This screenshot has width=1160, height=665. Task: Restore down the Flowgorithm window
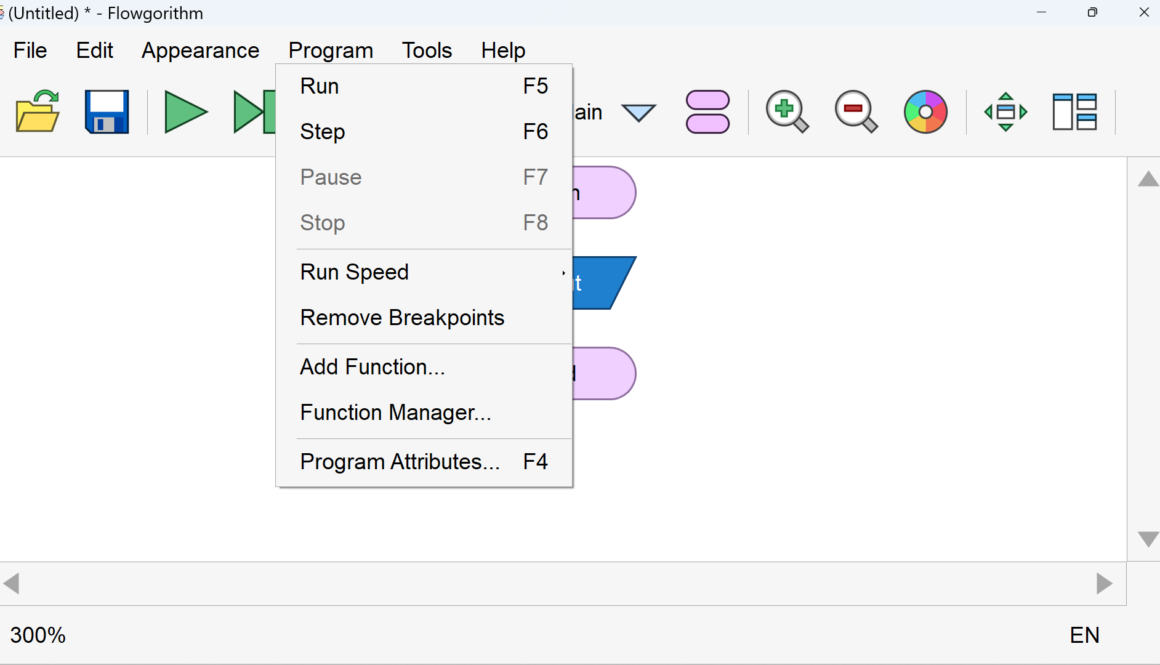coord(1093,13)
